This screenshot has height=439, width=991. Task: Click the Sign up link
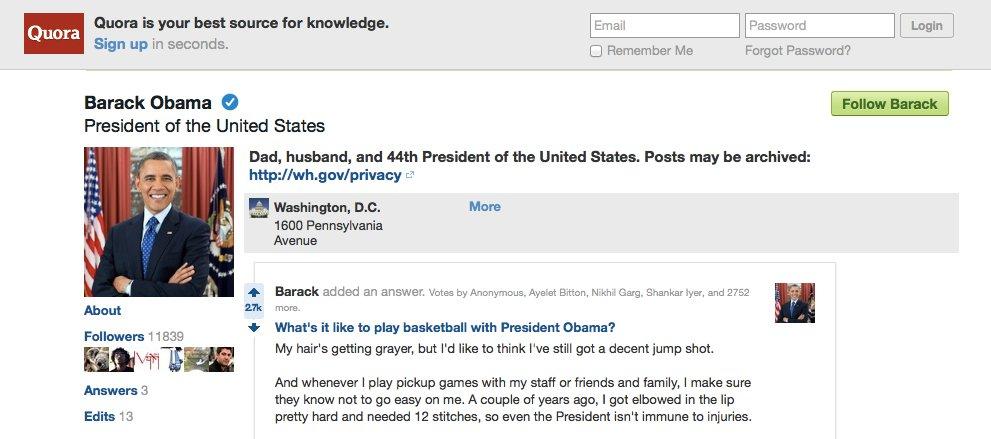121,44
